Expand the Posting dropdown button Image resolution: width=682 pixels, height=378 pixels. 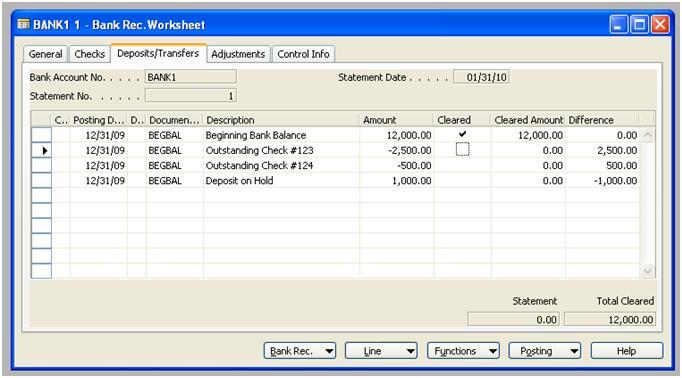click(x=545, y=351)
